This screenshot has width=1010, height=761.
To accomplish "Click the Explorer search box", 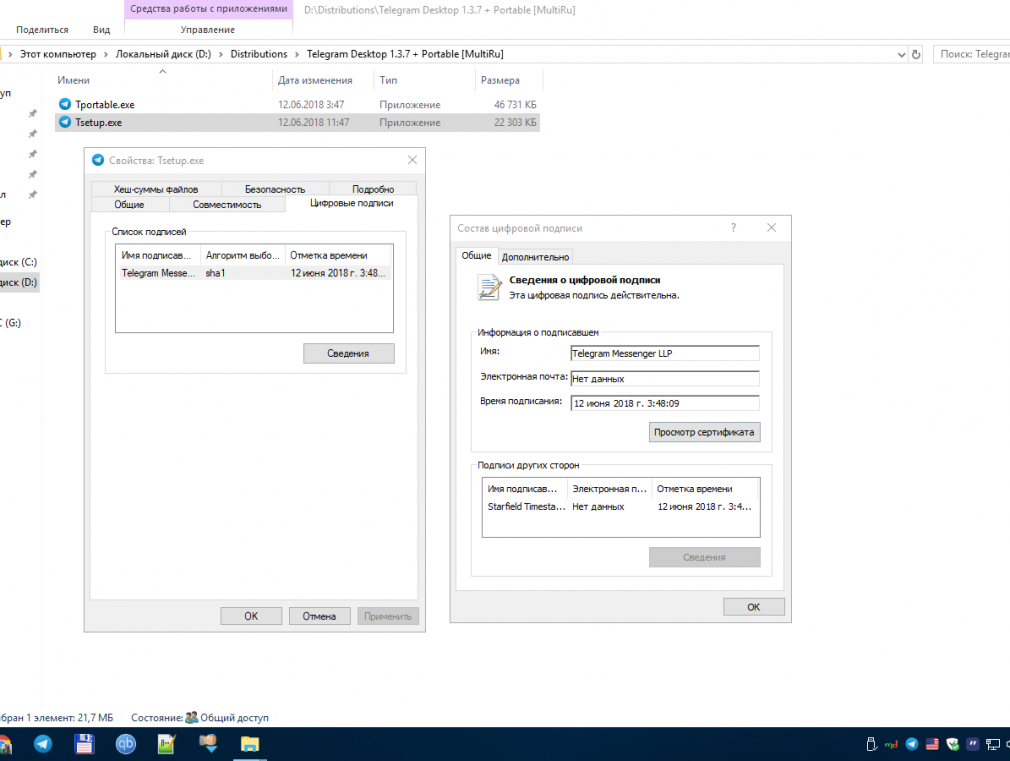I will pyautogui.click(x=971, y=54).
